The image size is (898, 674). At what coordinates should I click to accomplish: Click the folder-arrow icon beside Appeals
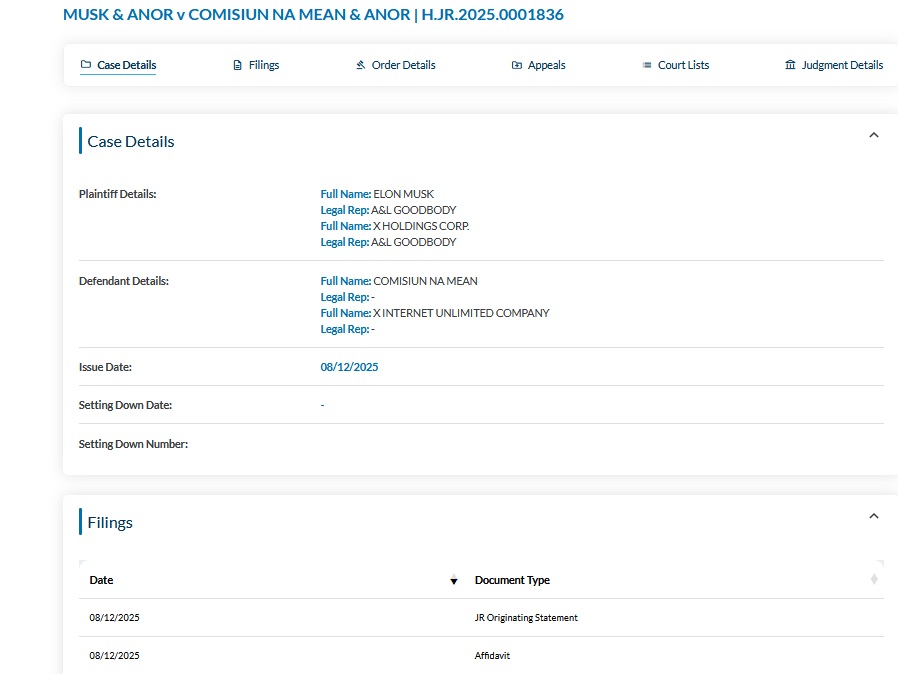(517, 65)
